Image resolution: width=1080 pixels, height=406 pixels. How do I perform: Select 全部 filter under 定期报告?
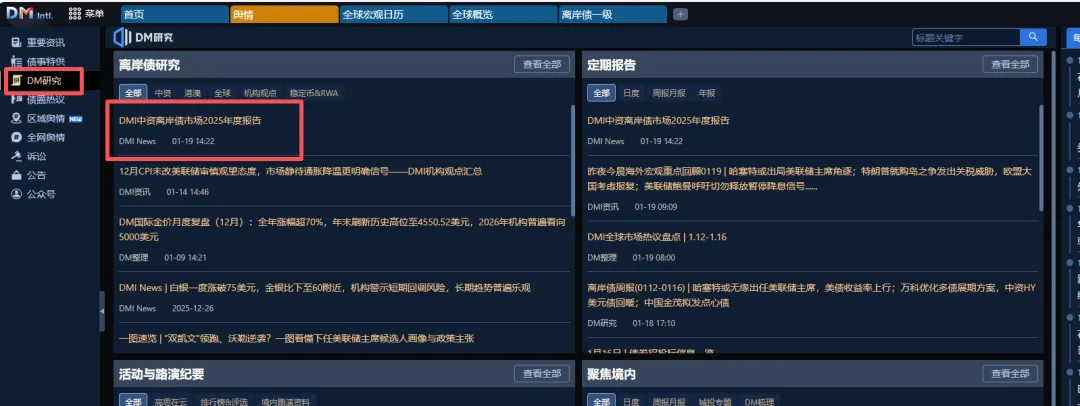(x=601, y=93)
